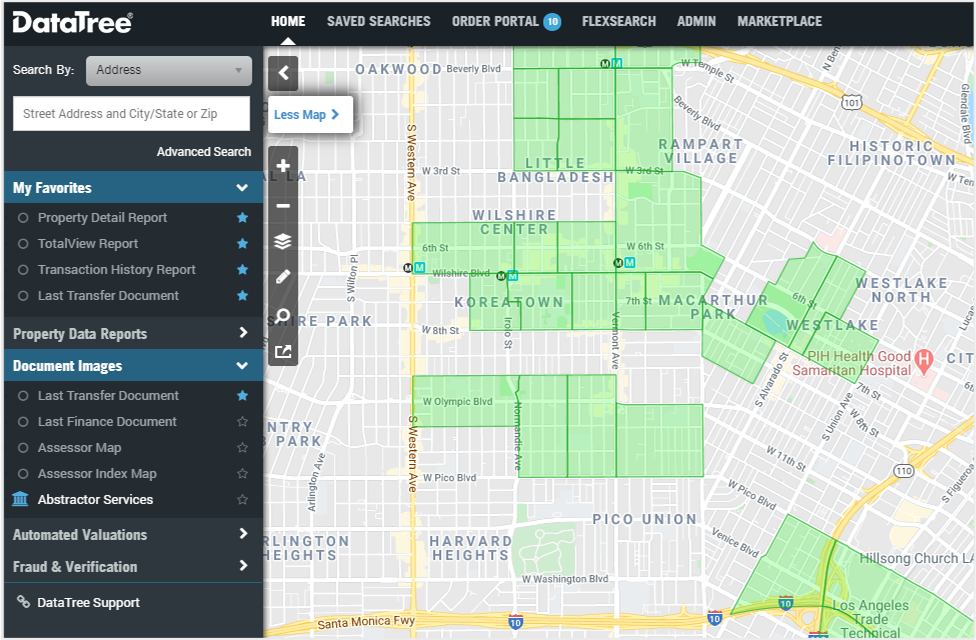Select the Assessor Map radio button
976x640 pixels.
(23, 448)
